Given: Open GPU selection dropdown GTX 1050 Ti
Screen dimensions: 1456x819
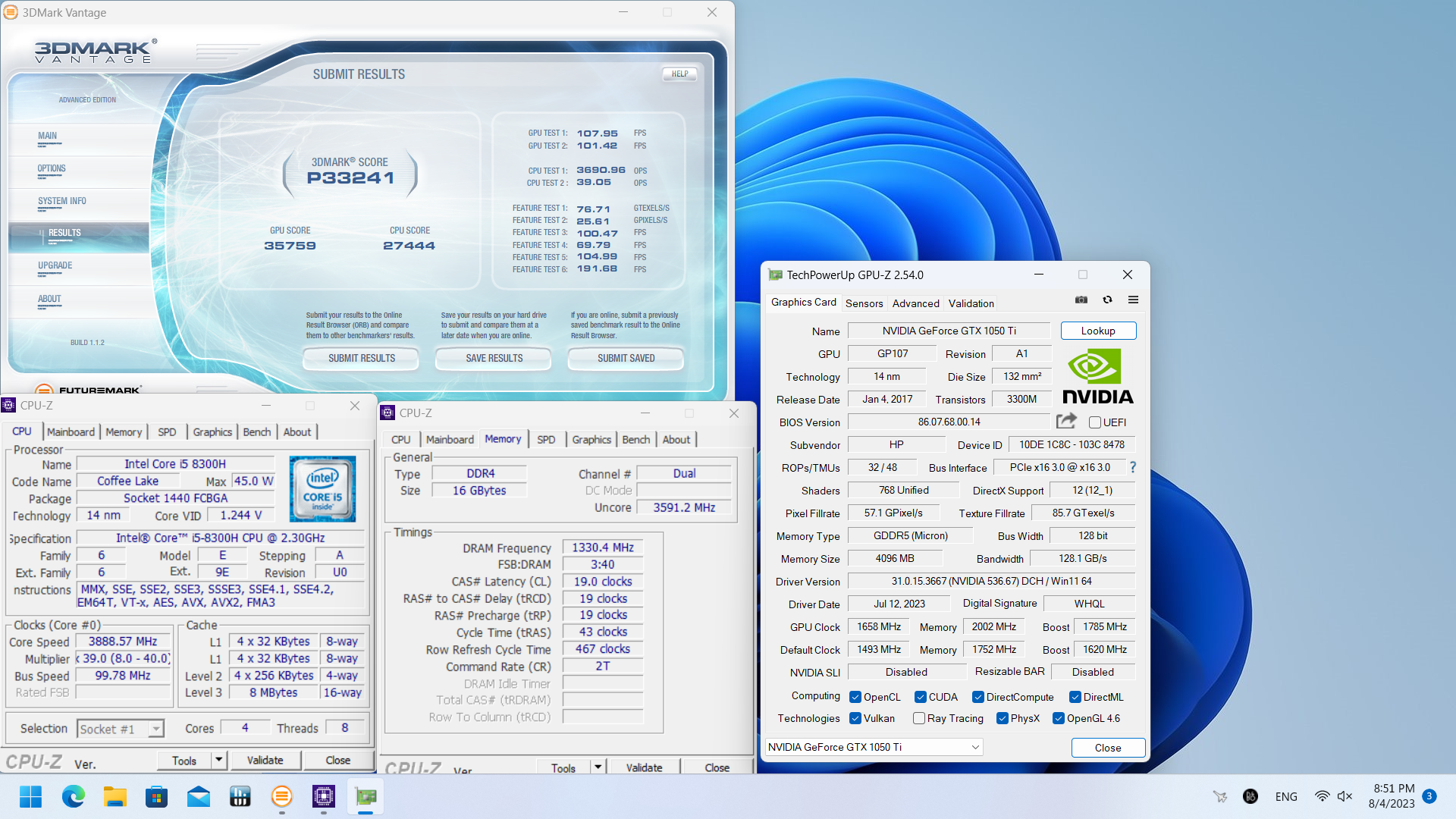Looking at the screenshot, I should click(x=874, y=747).
